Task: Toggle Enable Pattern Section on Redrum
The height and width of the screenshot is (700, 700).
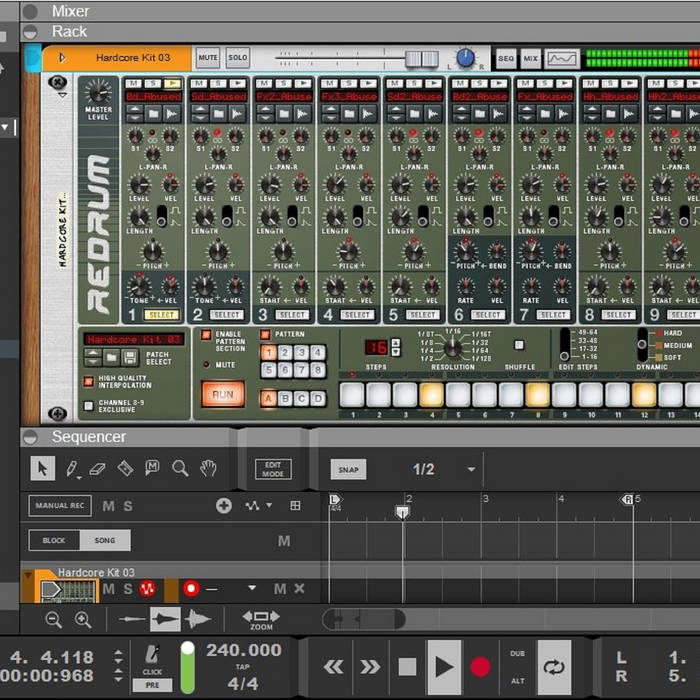Action: point(207,335)
